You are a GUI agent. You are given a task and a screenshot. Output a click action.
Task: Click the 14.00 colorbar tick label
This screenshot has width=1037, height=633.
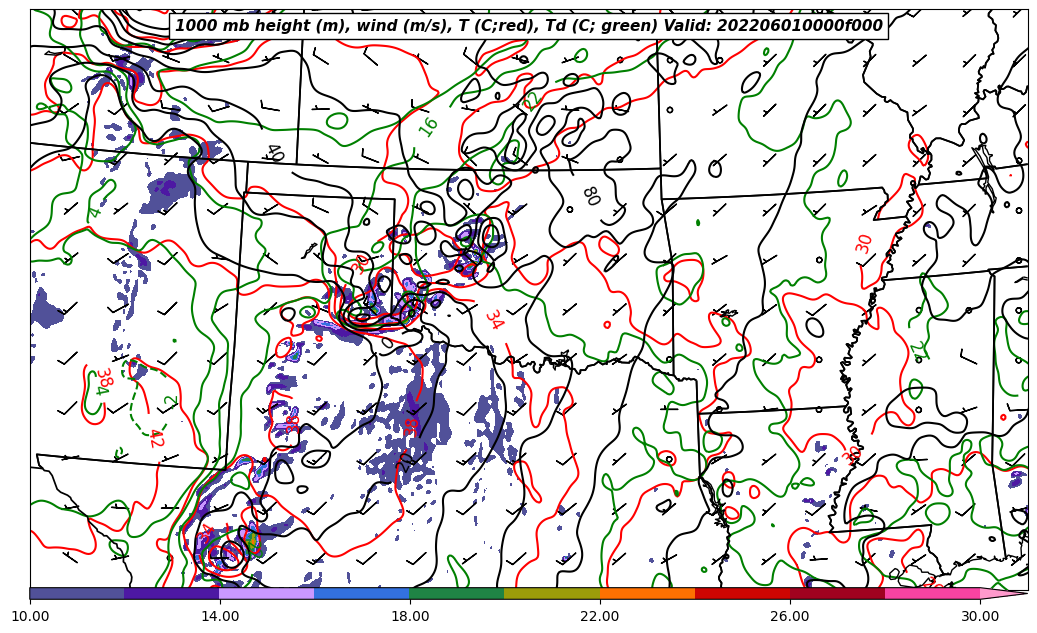pos(220,616)
